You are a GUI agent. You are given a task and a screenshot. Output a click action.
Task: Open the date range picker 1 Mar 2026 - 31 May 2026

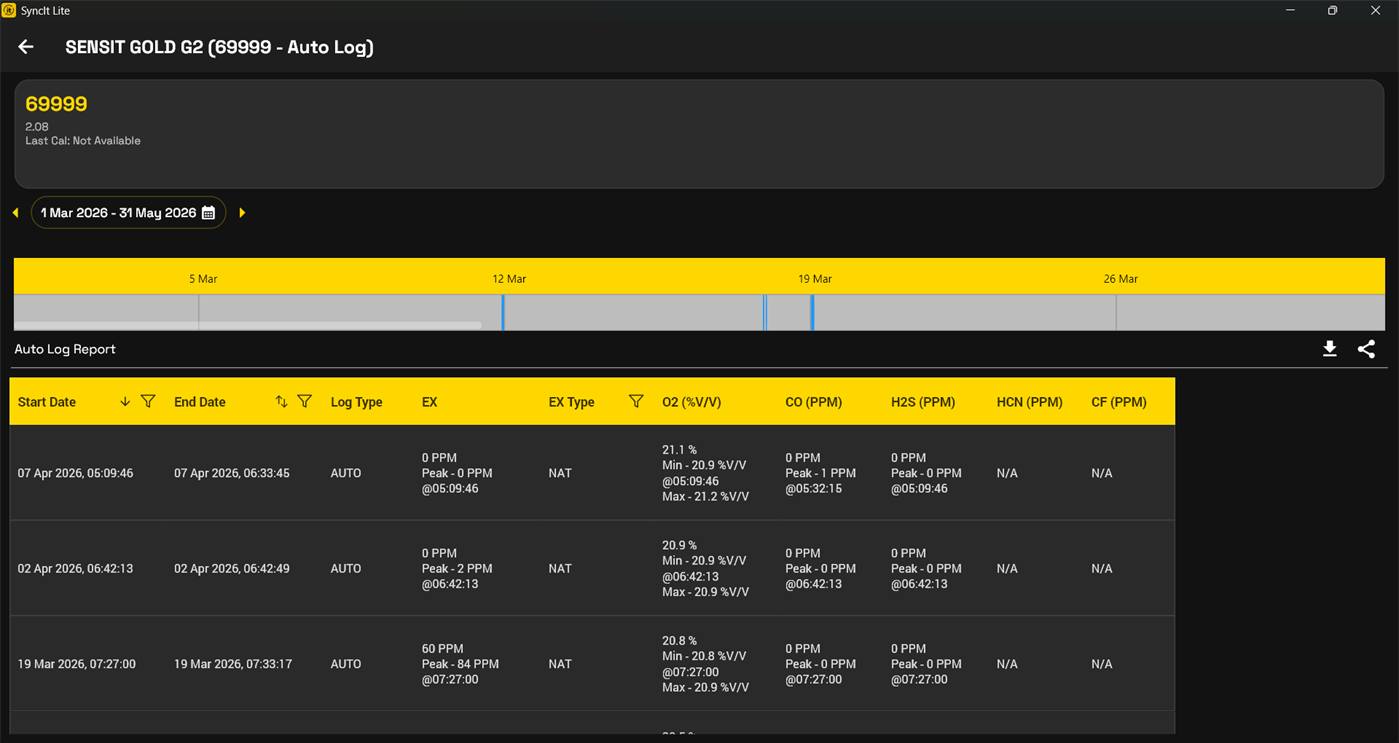(128, 213)
